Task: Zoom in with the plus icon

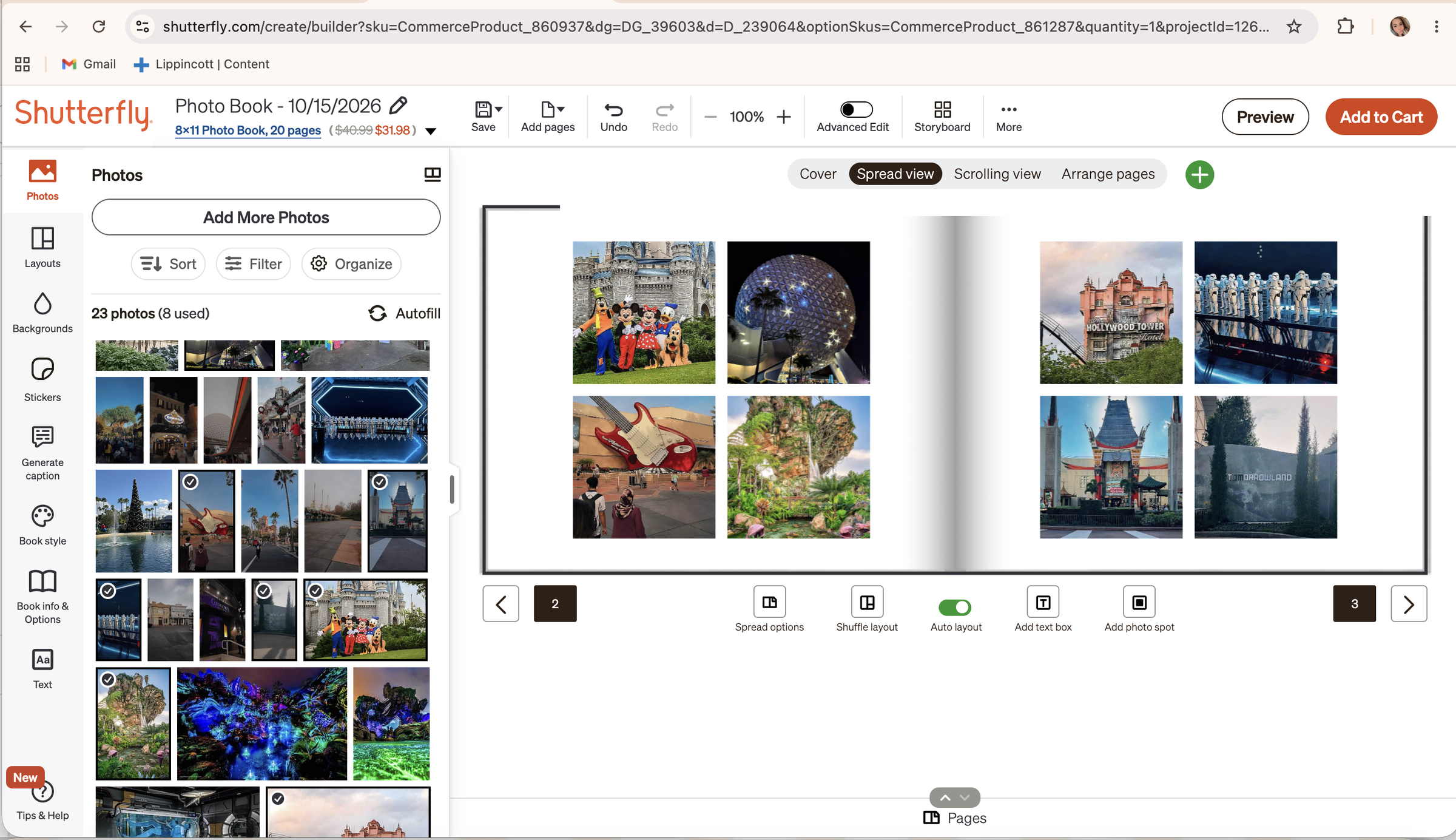Action: click(x=784, y=117)
